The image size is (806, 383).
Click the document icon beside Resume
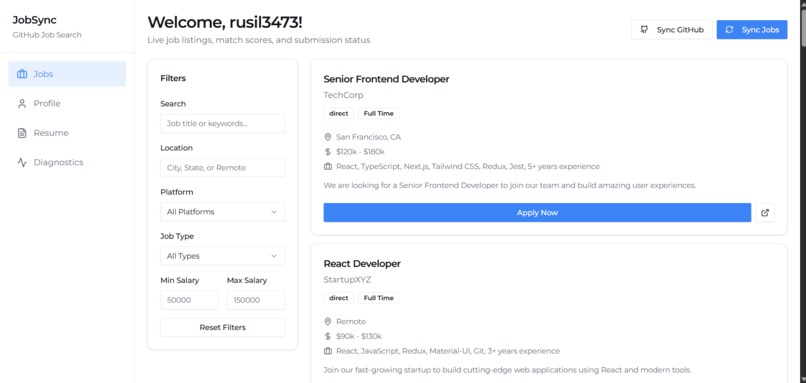22,133
